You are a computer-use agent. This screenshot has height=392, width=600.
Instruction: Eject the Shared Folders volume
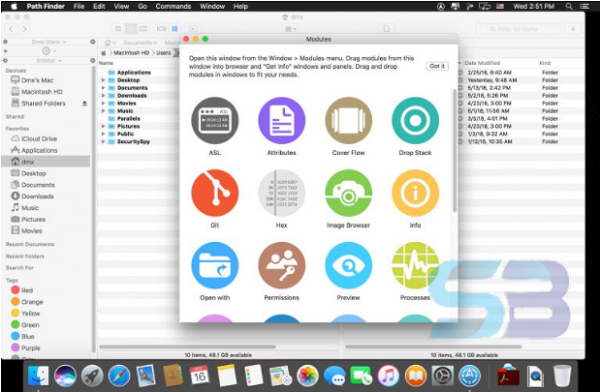coord(85,103)
